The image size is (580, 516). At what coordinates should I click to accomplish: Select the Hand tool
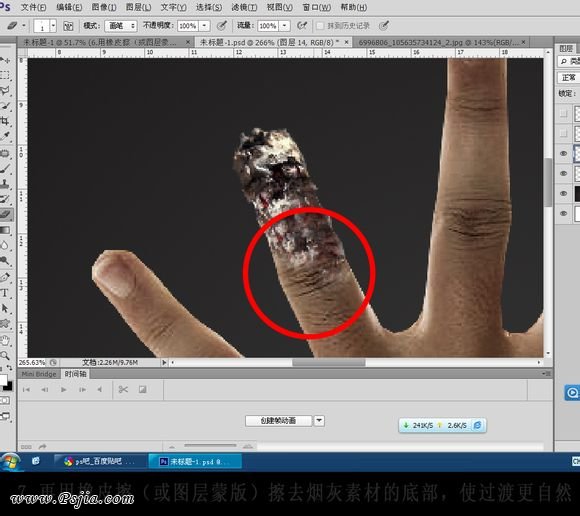pyautogui.click(x=5, y=340)
